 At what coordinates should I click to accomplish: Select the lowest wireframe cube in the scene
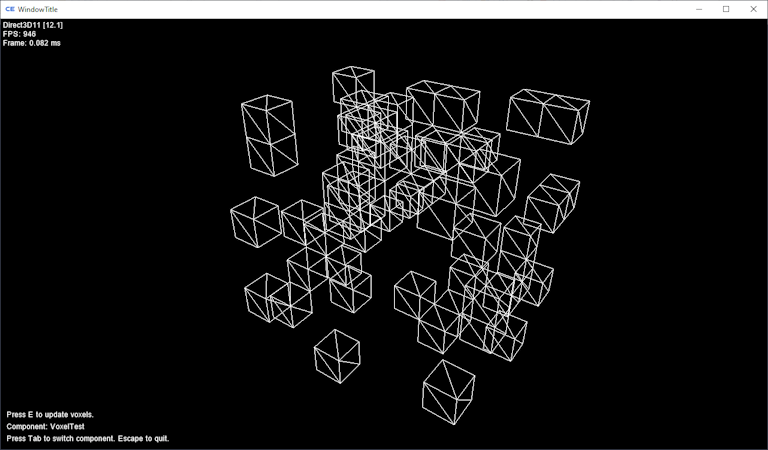(x=448, y=392)
